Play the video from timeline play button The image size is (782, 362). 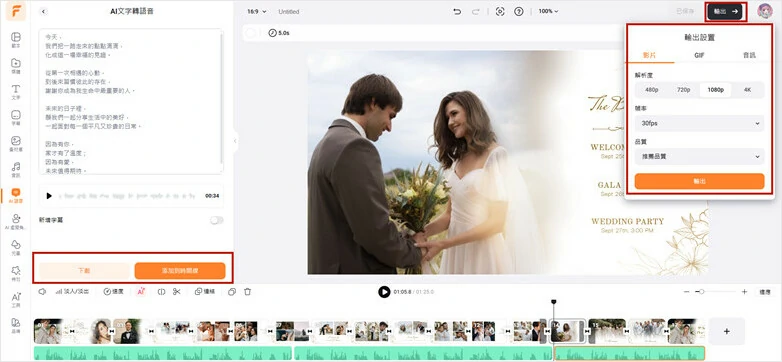click(x=384, y=292)
